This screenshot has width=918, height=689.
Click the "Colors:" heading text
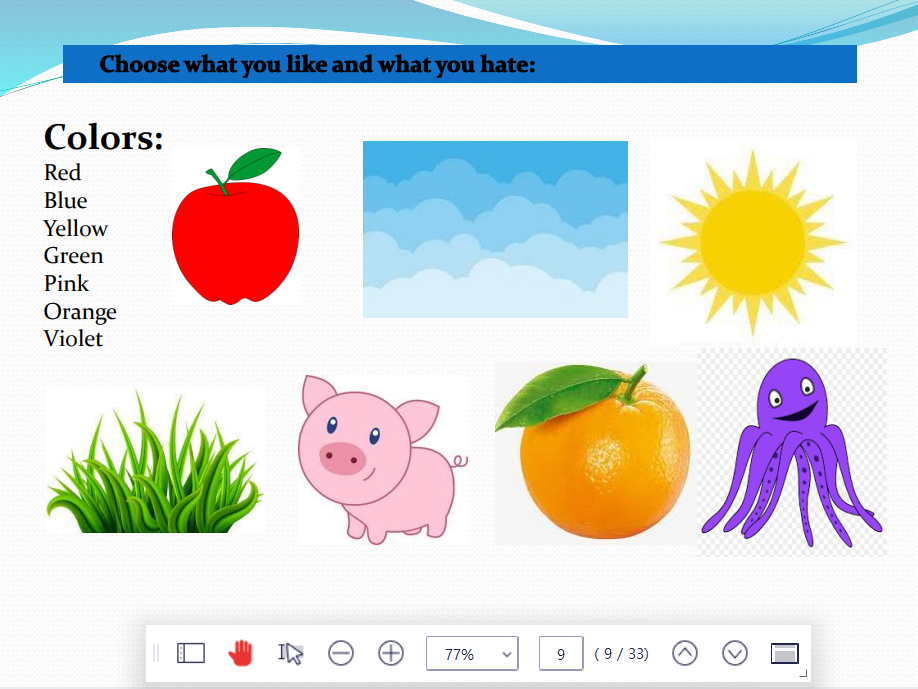103,137
